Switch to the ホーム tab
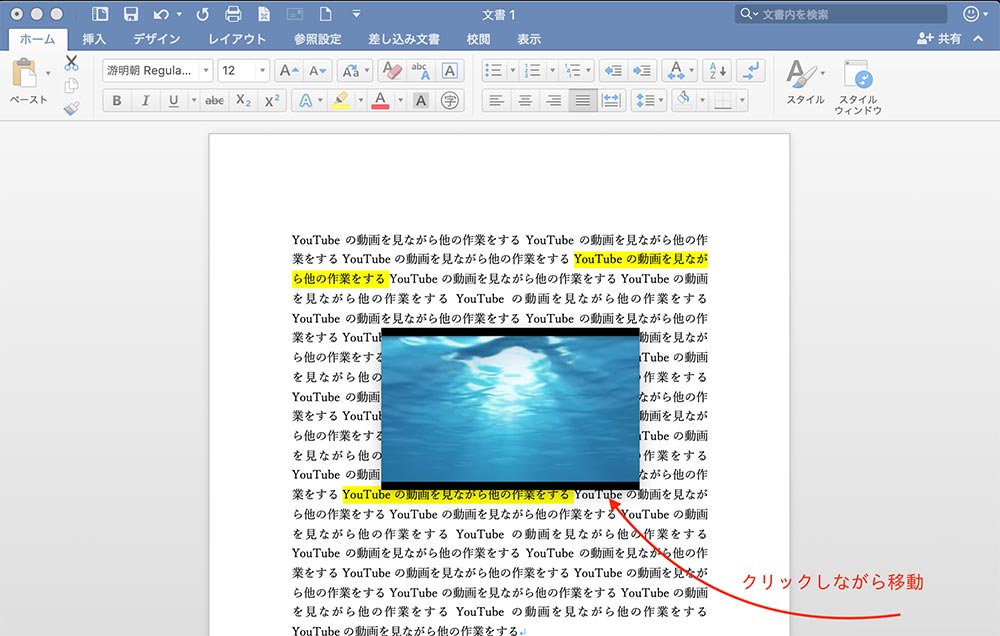 [38, 39]
